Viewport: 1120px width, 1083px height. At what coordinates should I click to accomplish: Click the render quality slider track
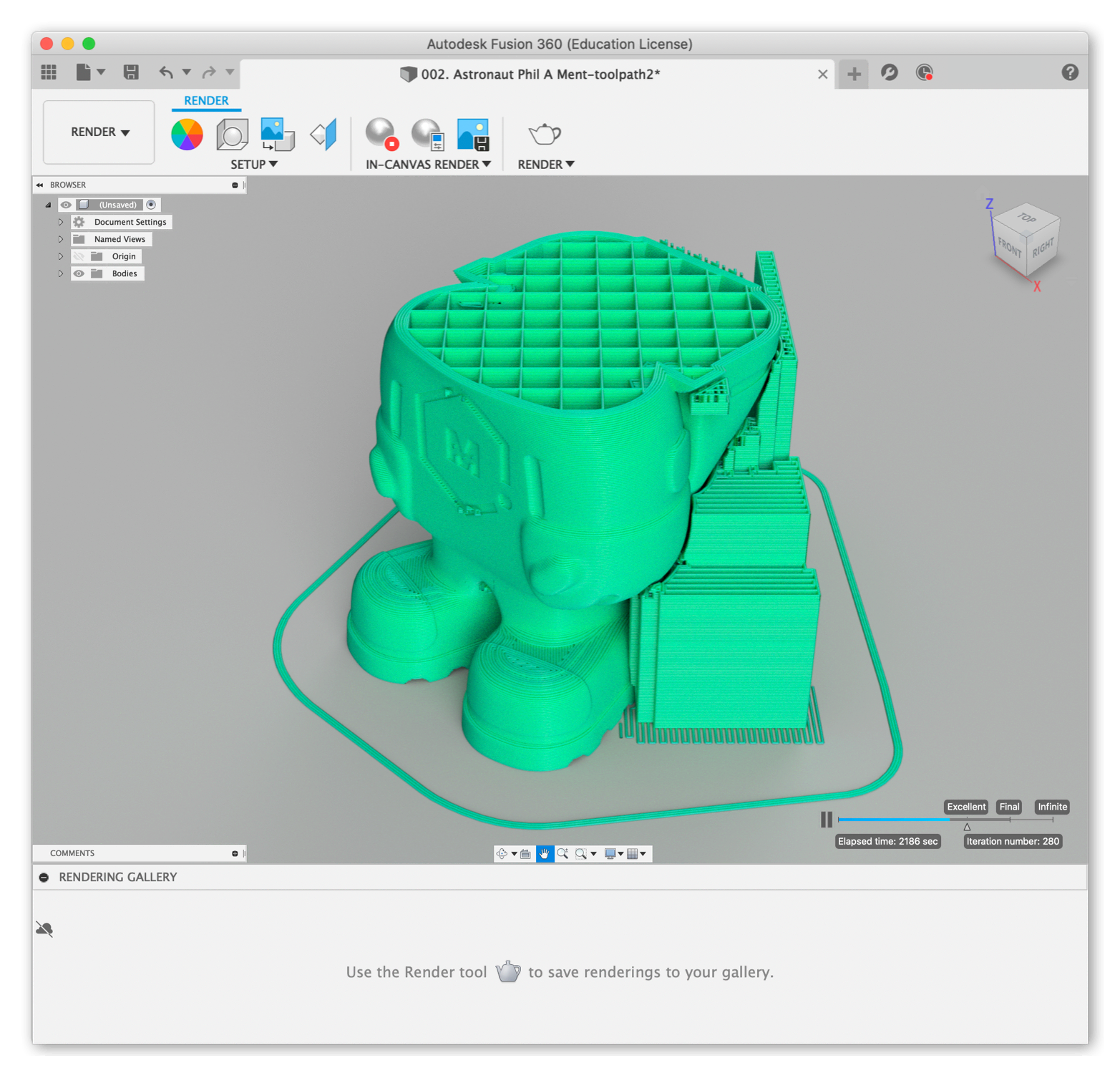(945, 820)
